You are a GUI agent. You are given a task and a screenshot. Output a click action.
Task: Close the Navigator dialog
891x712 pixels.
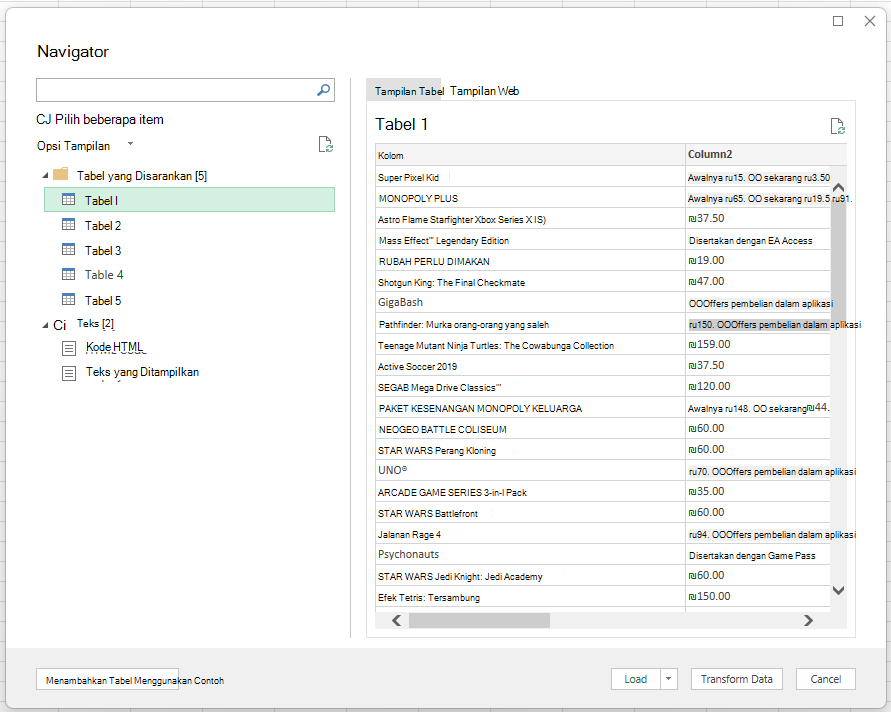pyautogui.click(x=869, y=21)
